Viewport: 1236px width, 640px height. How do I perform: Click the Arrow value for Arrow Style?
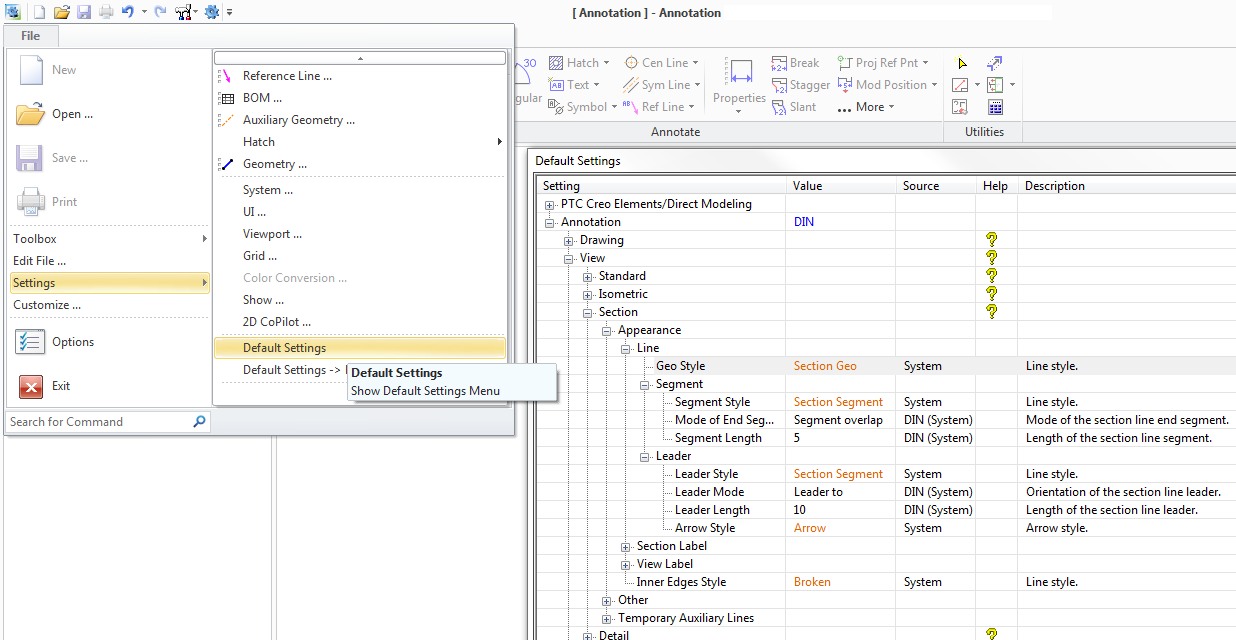click(x=810, y=528)
